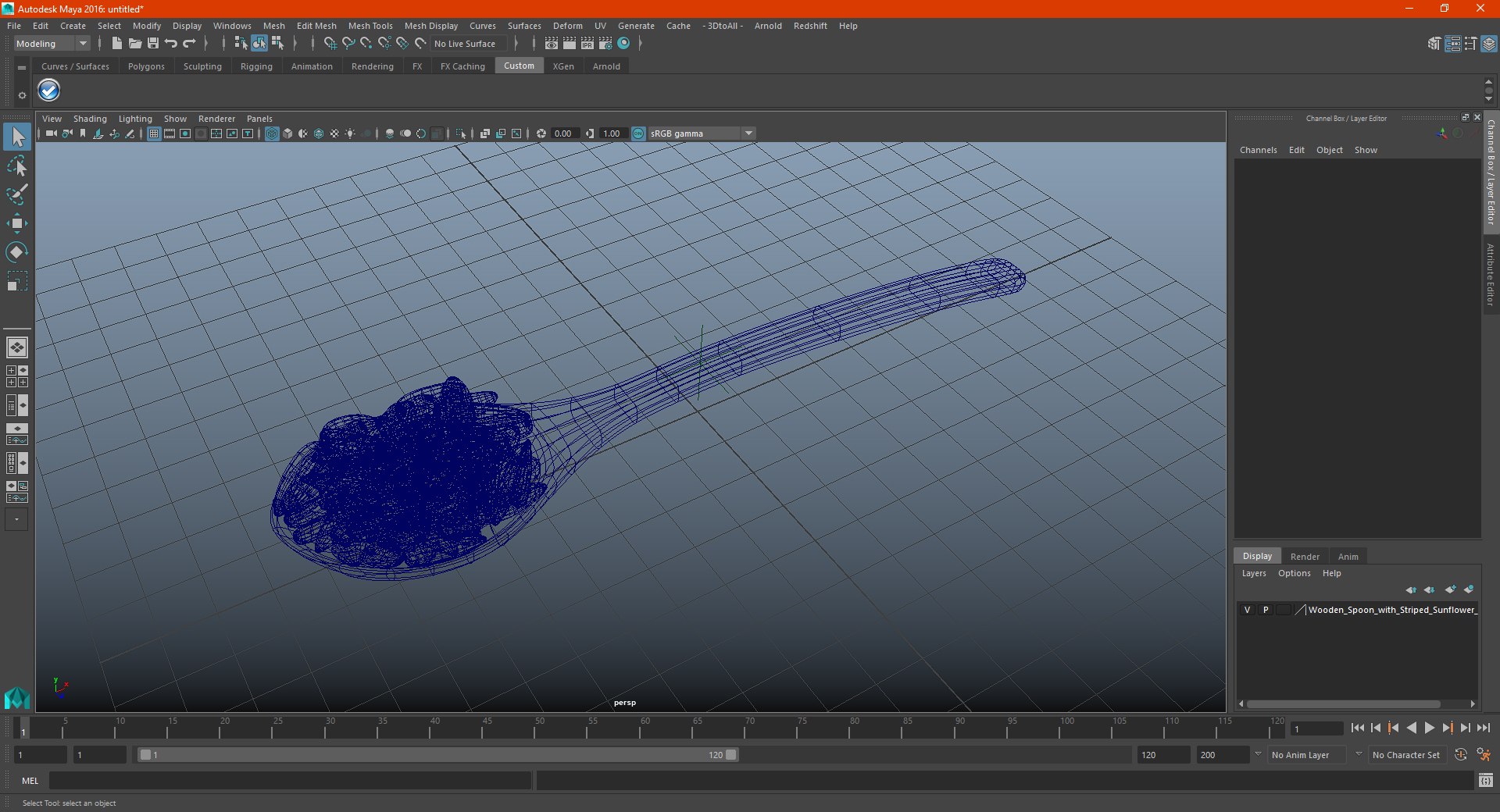Click the Save Scene icon
The image size is (1500, 812).
[153, 44]
